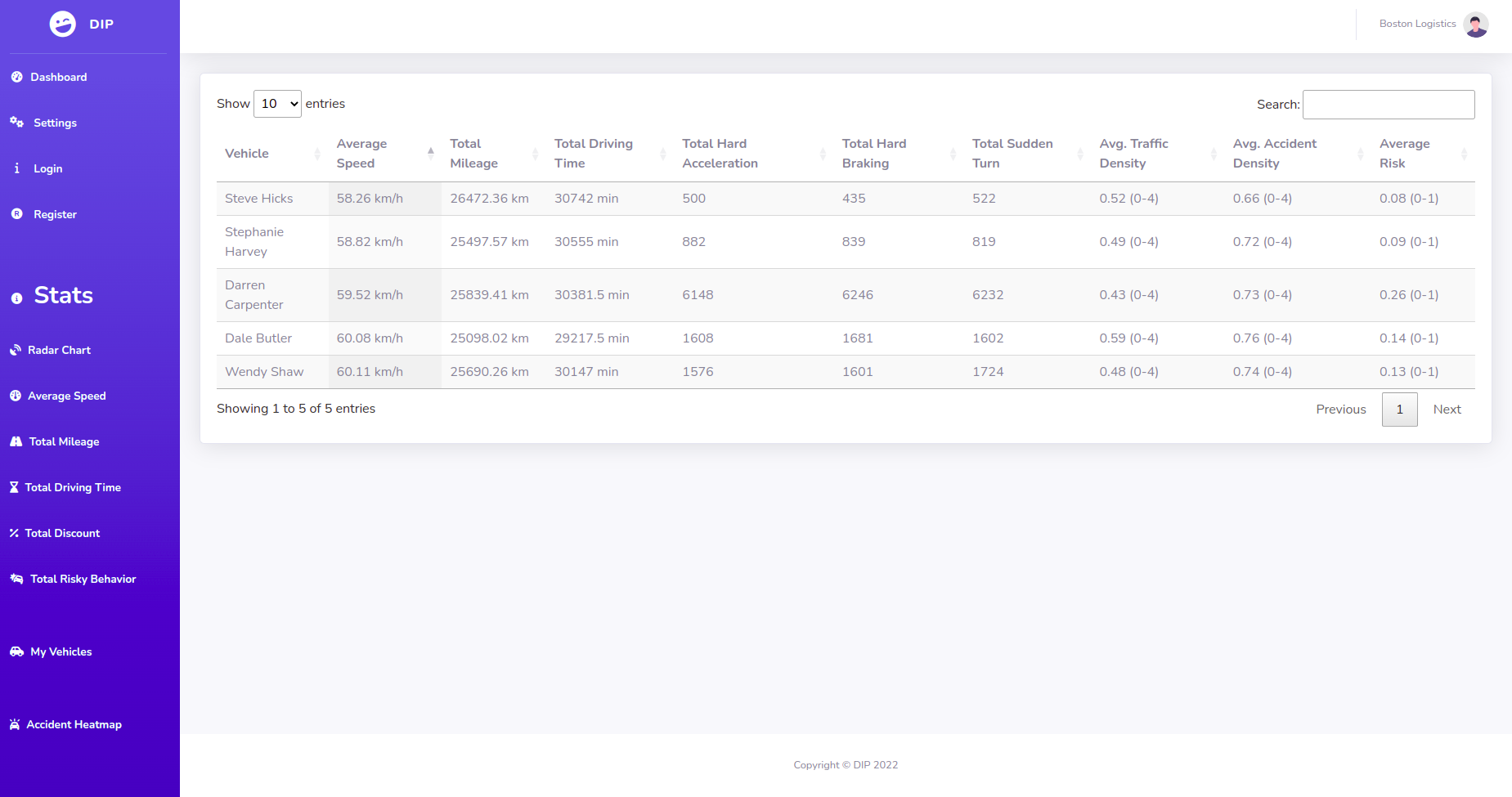Click the Previous pagination button
This screenshot has height=797, width=1512.
click(x=1340, y=410)
